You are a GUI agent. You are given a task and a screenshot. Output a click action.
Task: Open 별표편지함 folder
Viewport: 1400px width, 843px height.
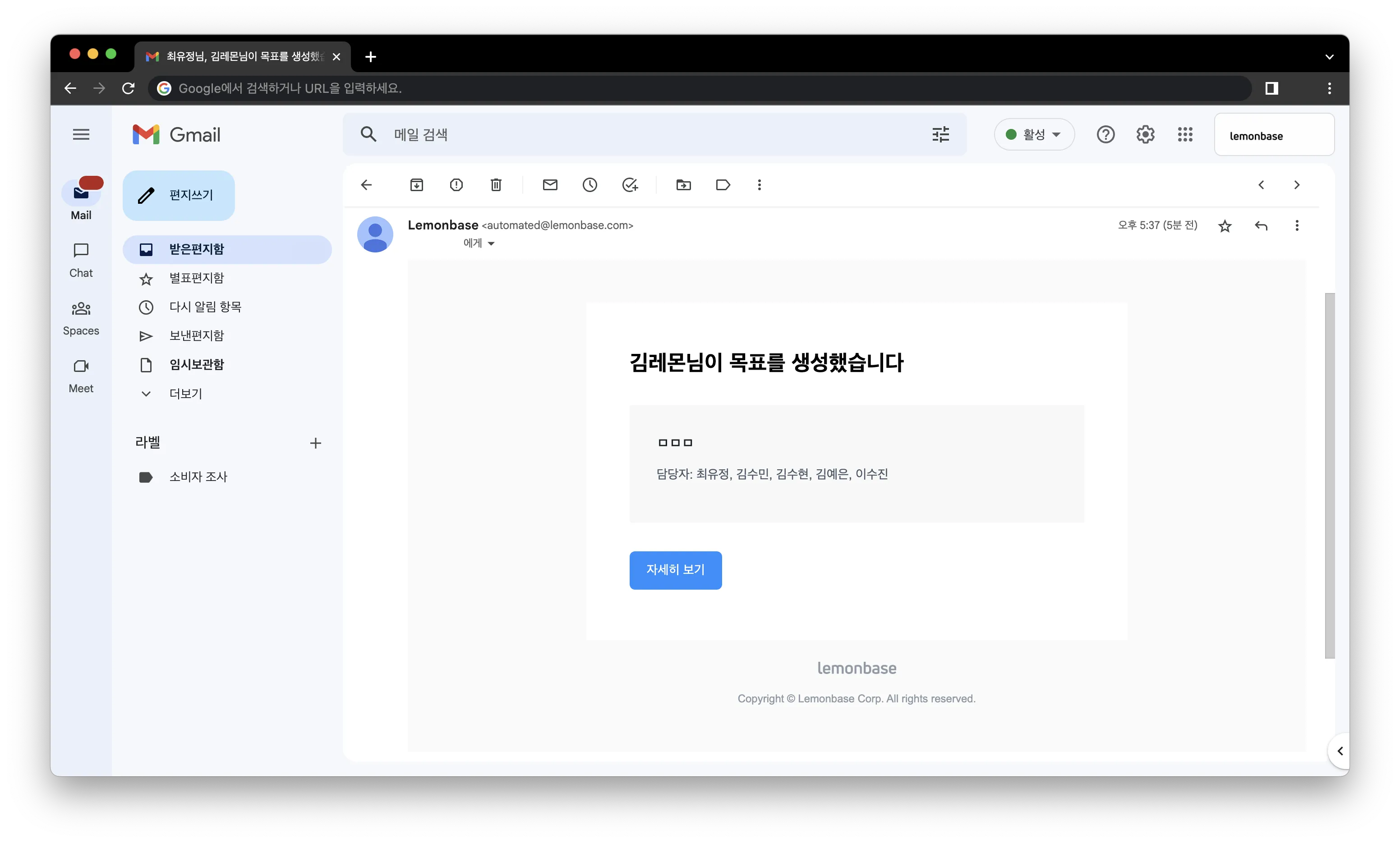coord(227,278)
